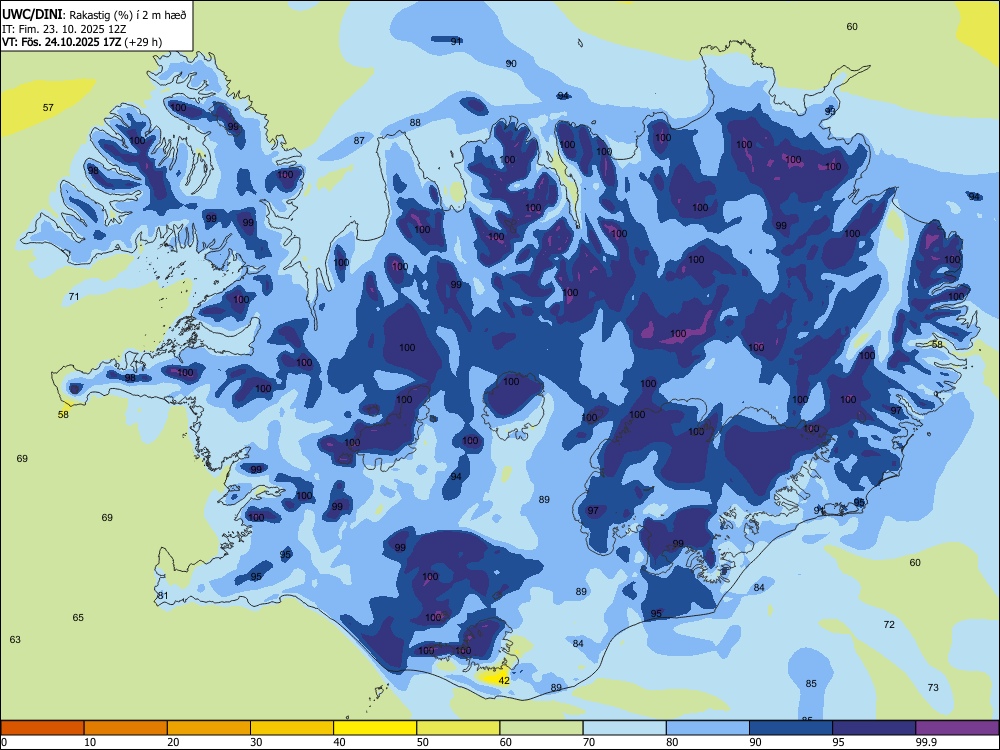Click the '91' value on the map

click(456, 41)
